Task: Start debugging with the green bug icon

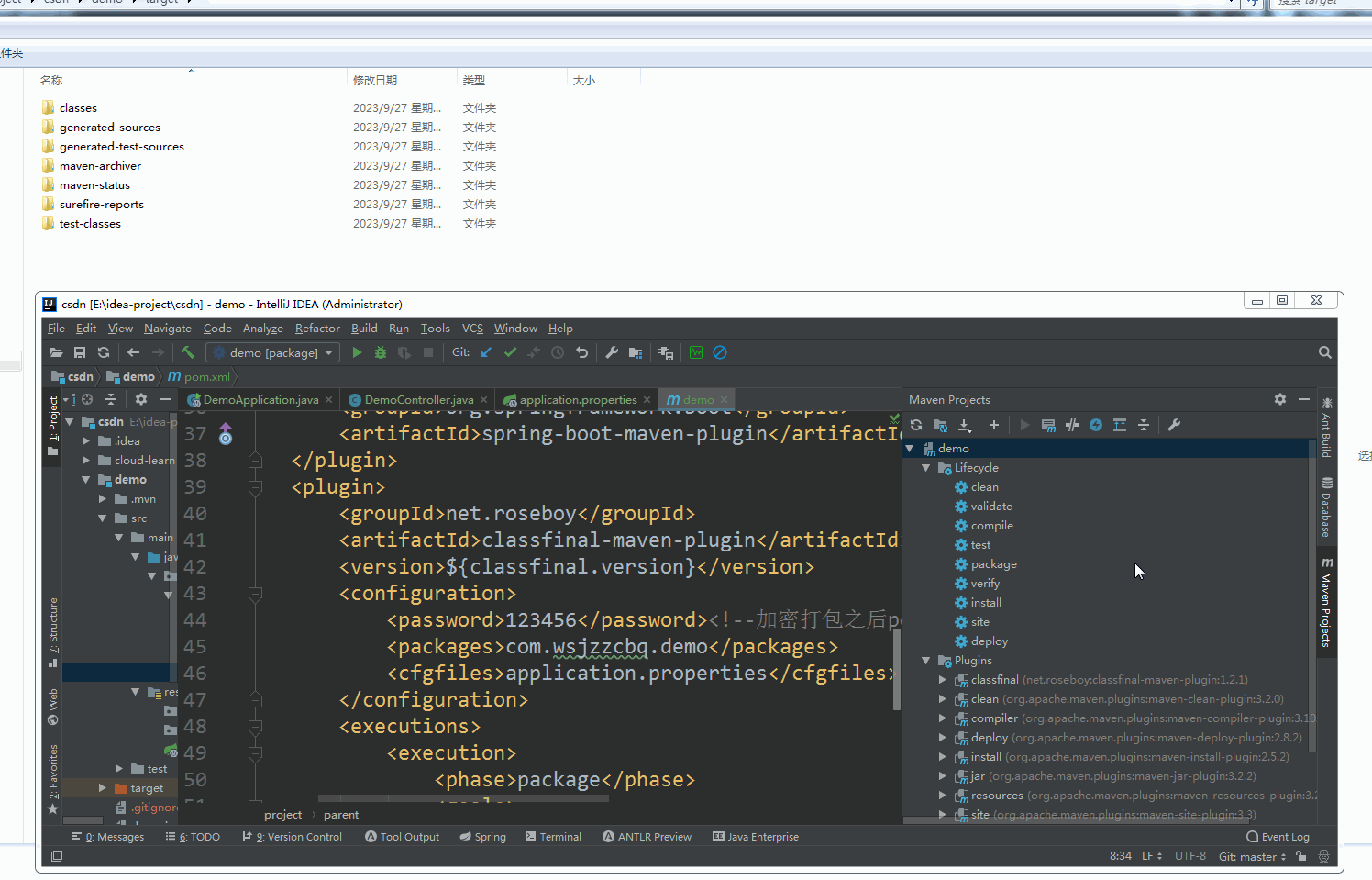Action: coord(381,352)
